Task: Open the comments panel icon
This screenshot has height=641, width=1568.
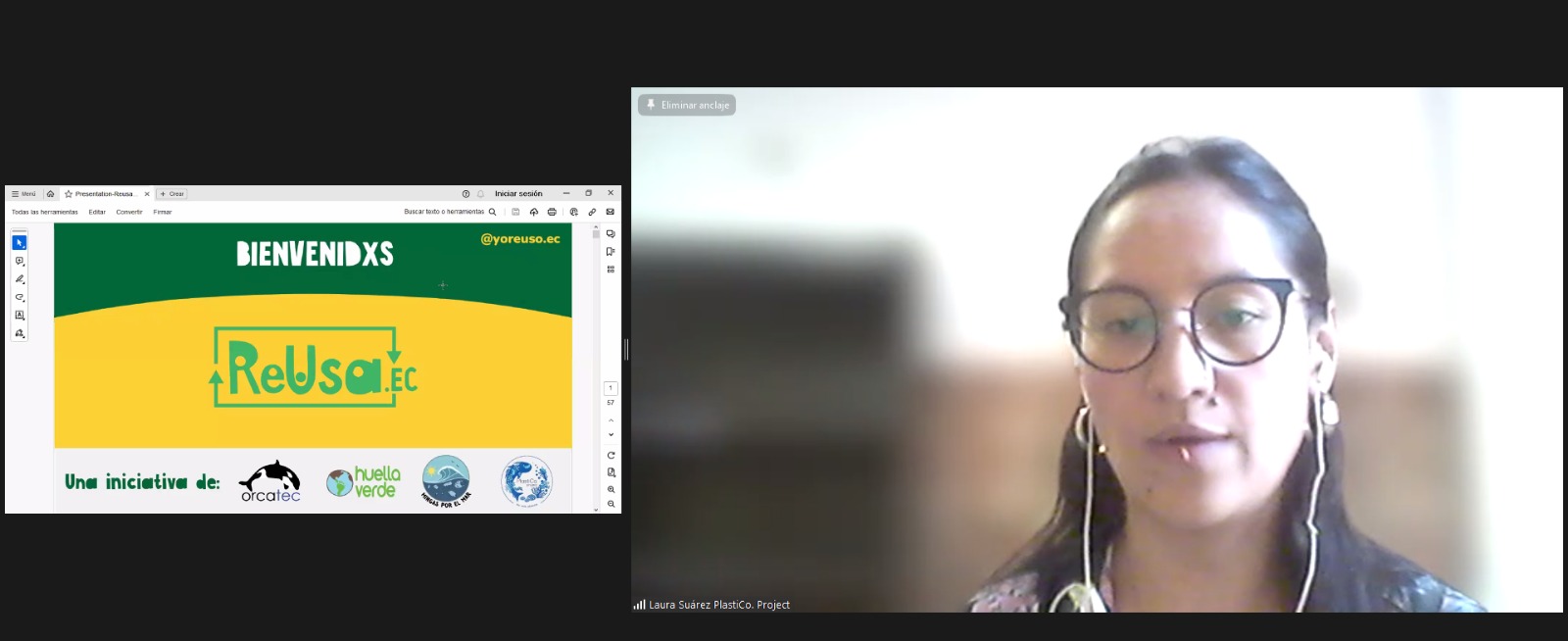Action: coord(611,234)
